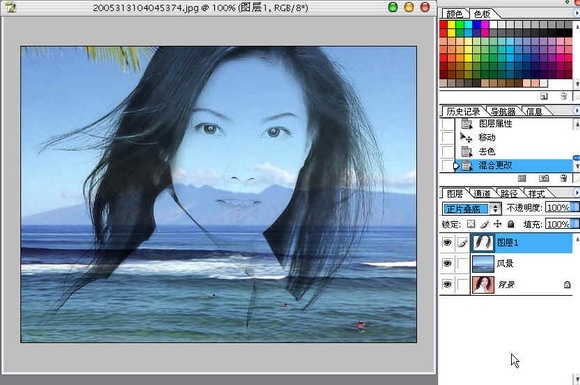Open the 正片叠底 blend mode dropdown
The height and width of the screenshot is (385, 580).
point(472,209)
